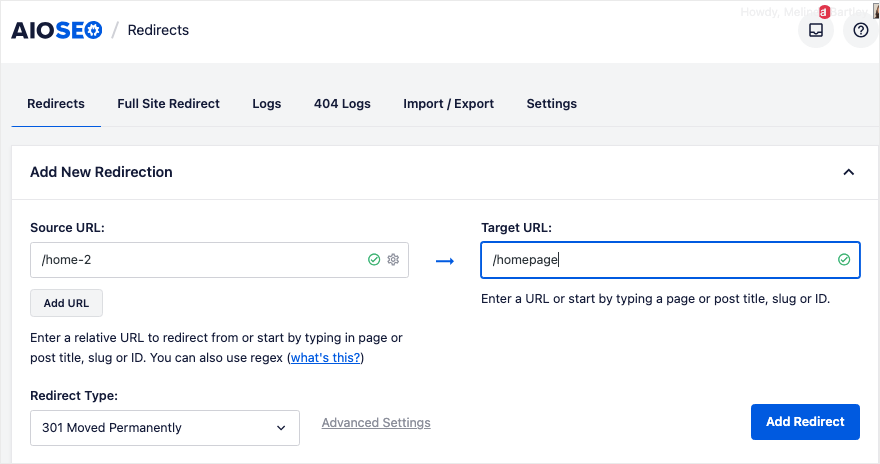880x464 pixels.
Task: Open the Redirect Type dropdown
Action: (165, 428)
